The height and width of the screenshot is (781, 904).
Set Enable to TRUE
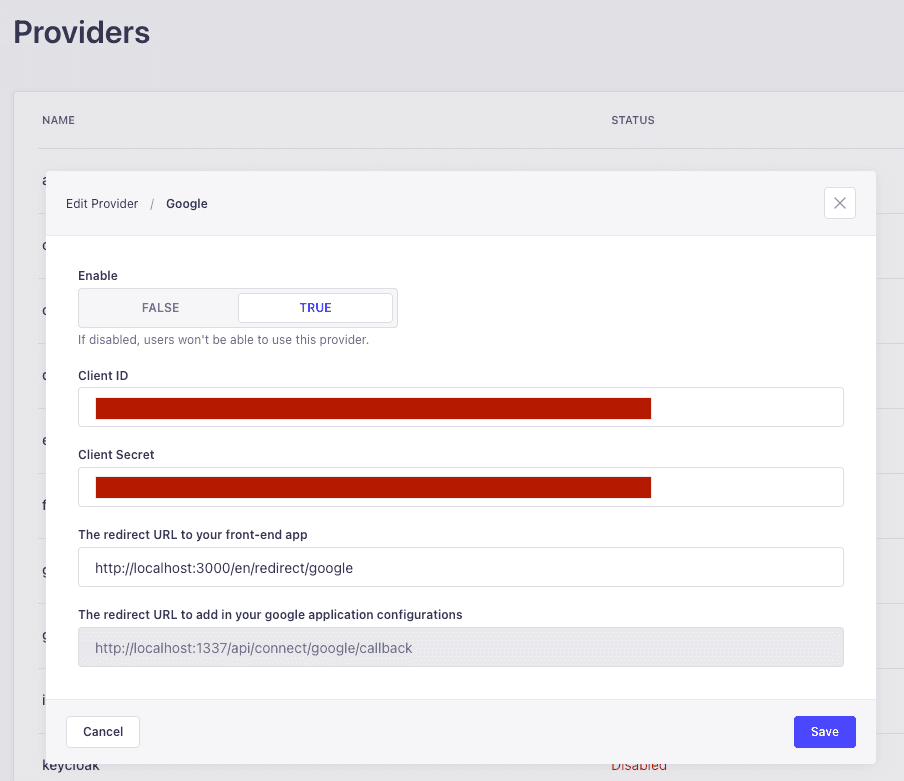[x=315, y=307]
